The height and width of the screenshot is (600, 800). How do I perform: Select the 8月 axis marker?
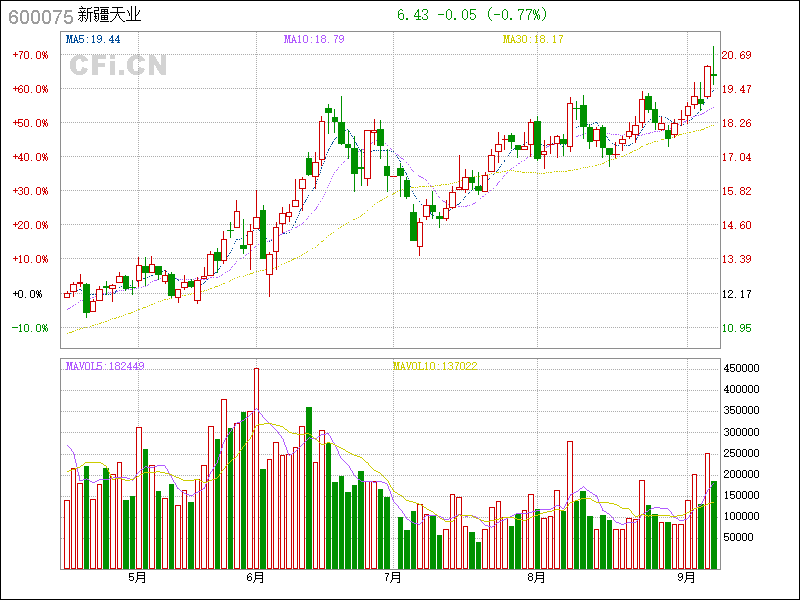coord(537,577)
